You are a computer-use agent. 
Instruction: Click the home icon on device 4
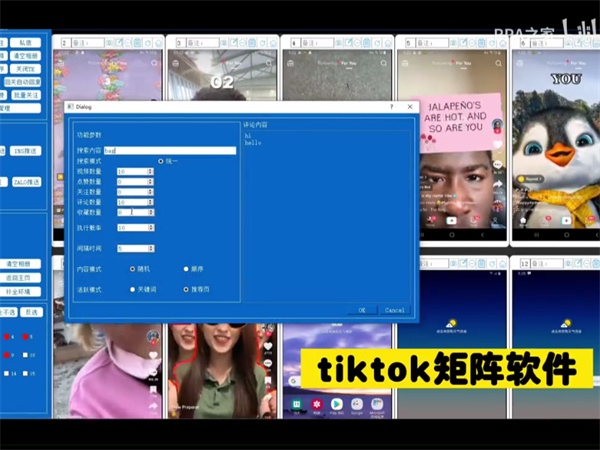click(387, 42)
